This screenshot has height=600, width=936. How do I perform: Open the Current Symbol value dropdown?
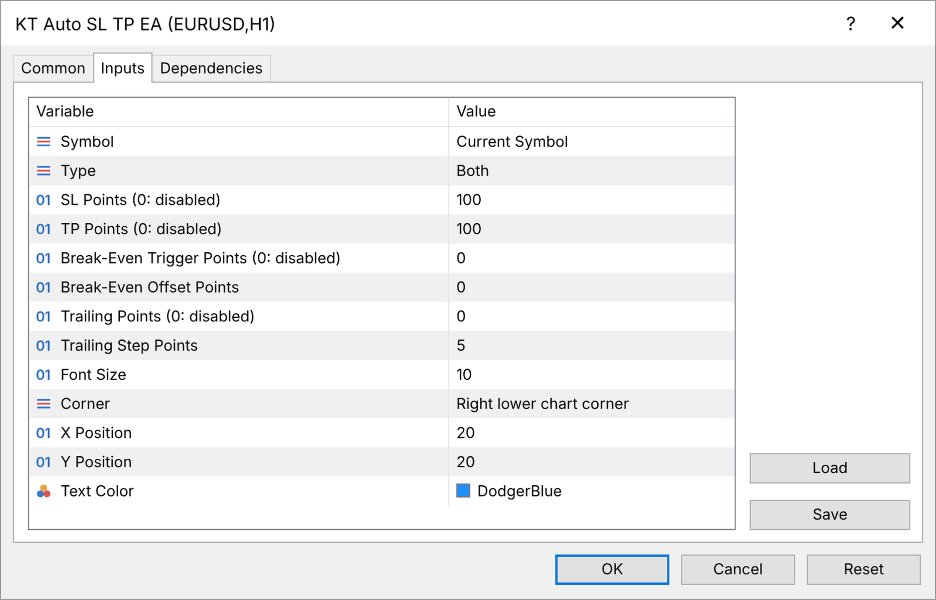[592, 141]
